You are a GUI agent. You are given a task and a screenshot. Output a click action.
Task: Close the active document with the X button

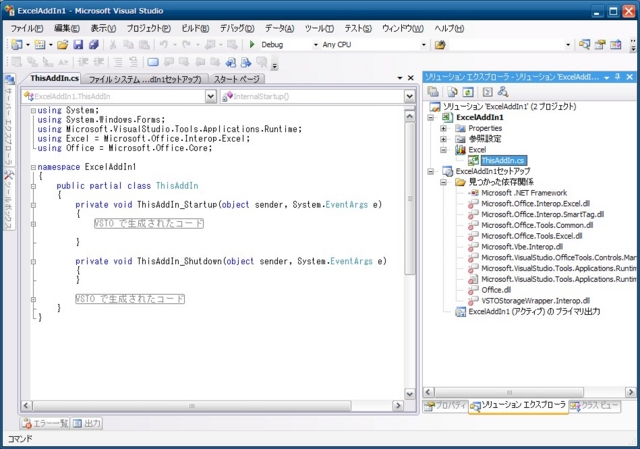[411, 78]
